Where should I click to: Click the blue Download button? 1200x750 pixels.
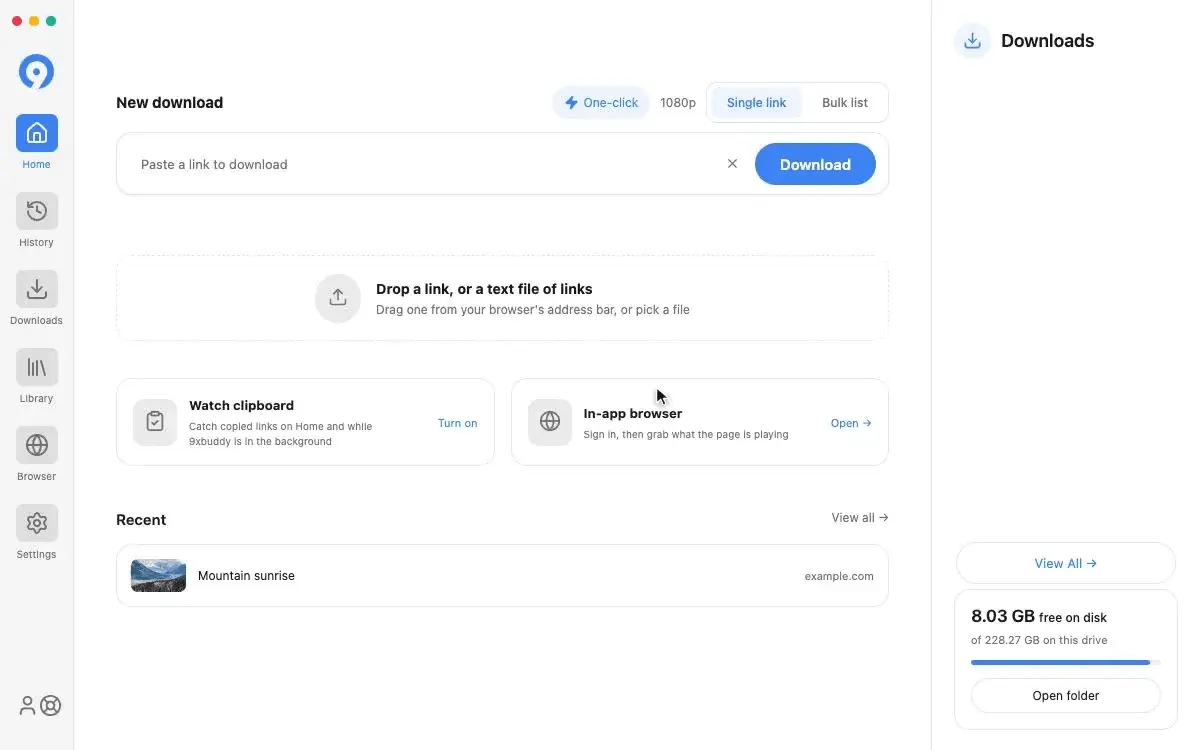coord(815,164)
